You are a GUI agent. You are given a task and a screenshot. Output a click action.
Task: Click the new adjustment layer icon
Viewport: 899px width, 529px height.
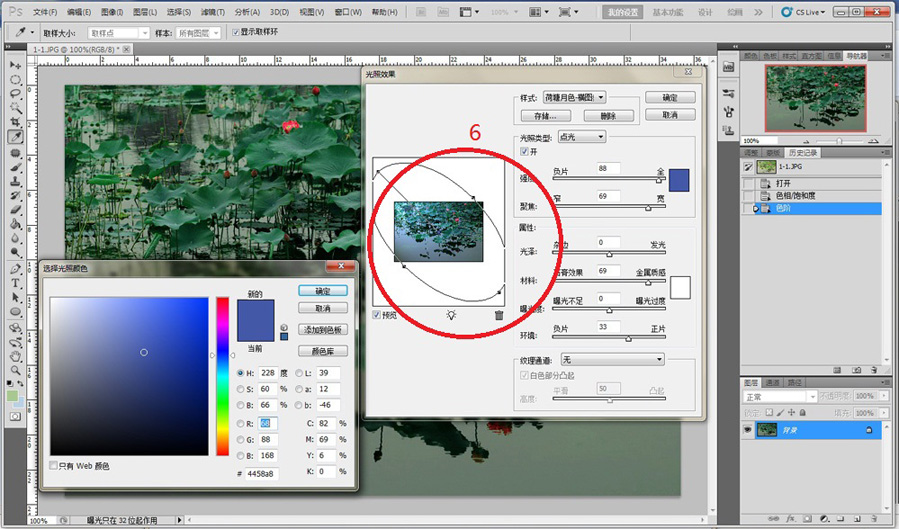coord(824,518)
